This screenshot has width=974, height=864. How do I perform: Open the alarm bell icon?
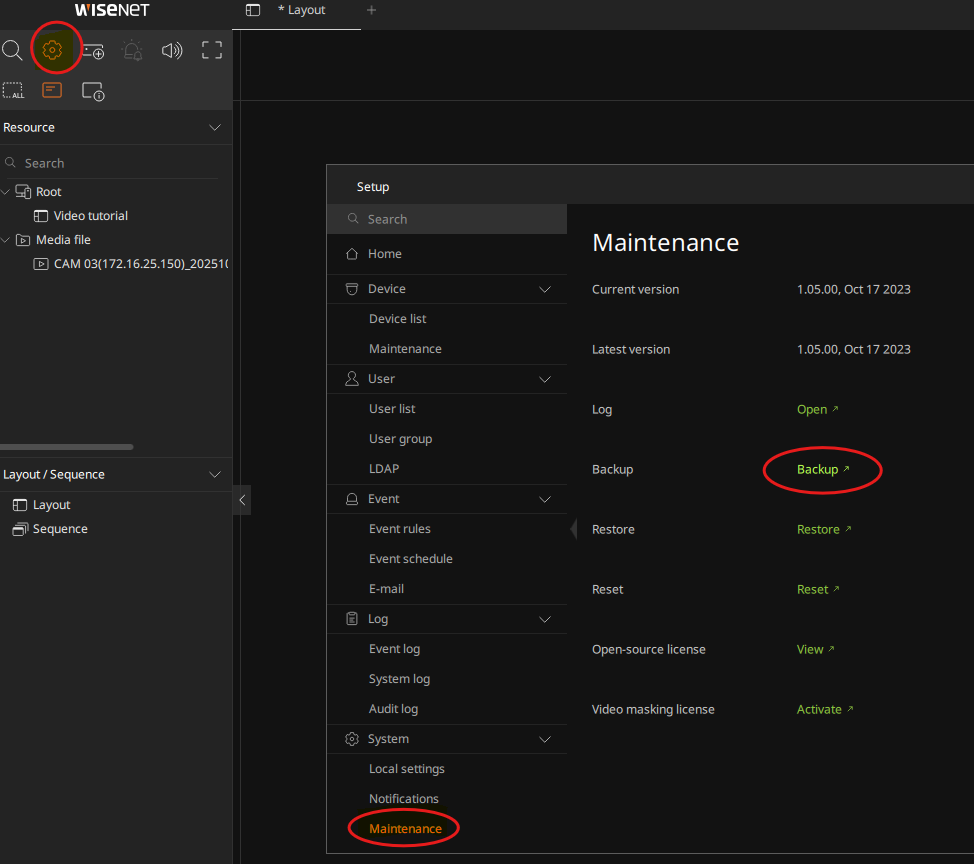tap(132, 51)
